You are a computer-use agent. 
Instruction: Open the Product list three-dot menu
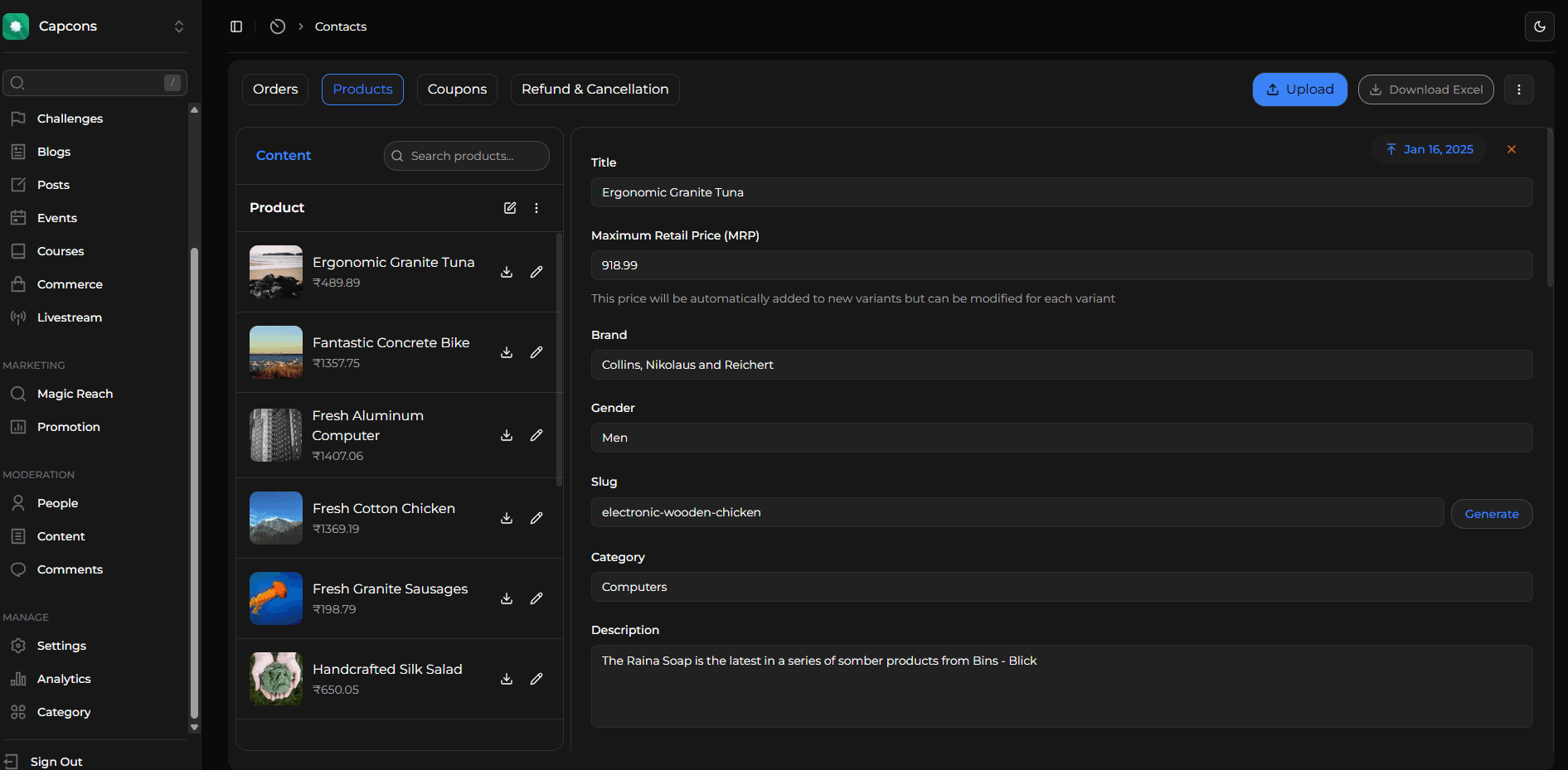[536, 208]
